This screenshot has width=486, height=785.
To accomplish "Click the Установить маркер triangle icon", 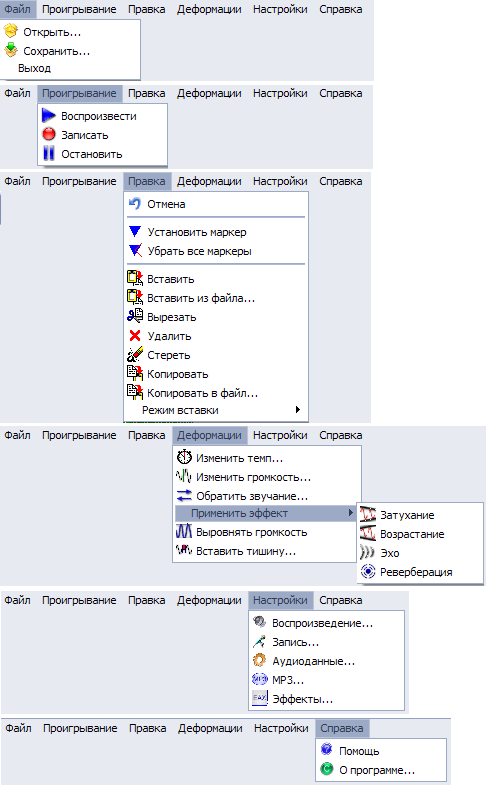I will pyautogui.click(x=135, y=231).
